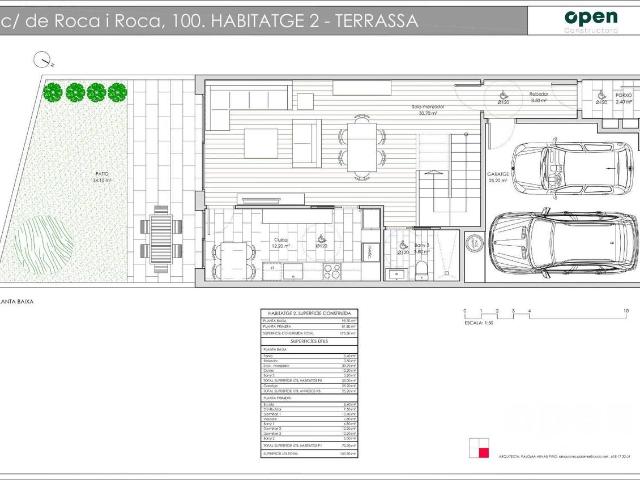This screenshot has height=480, width=640.
Task: Click the wheelchair symbol in the Porxo
Action: click(601, 98)
